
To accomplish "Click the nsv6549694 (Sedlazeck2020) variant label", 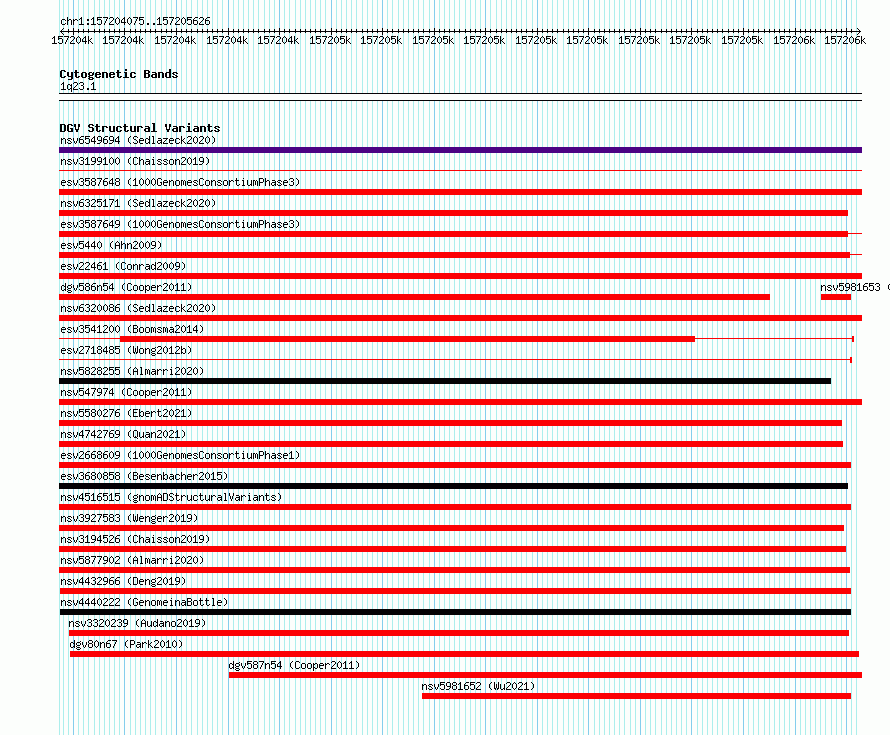I will click(138, 140).
